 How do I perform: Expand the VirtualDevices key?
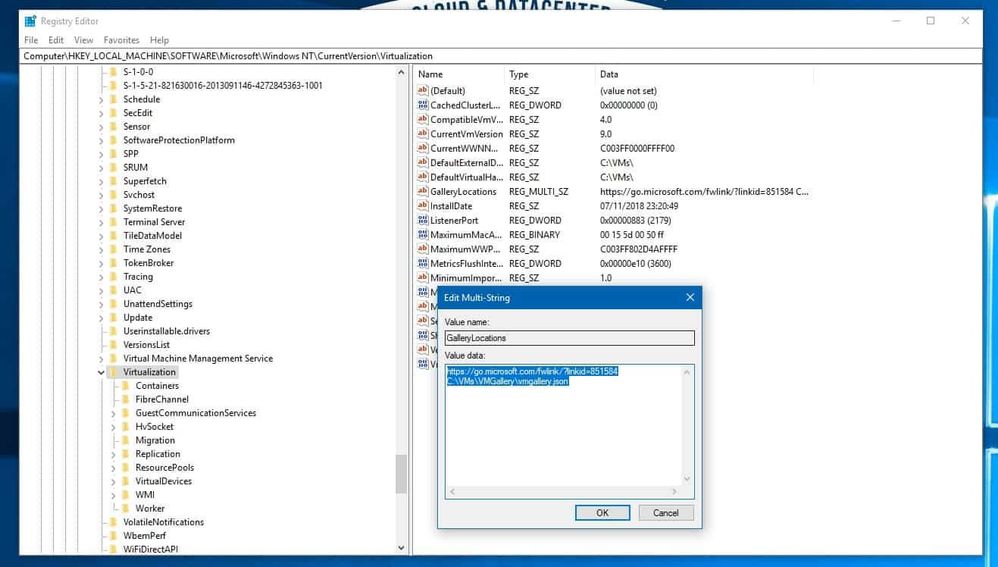click(113, 482)
